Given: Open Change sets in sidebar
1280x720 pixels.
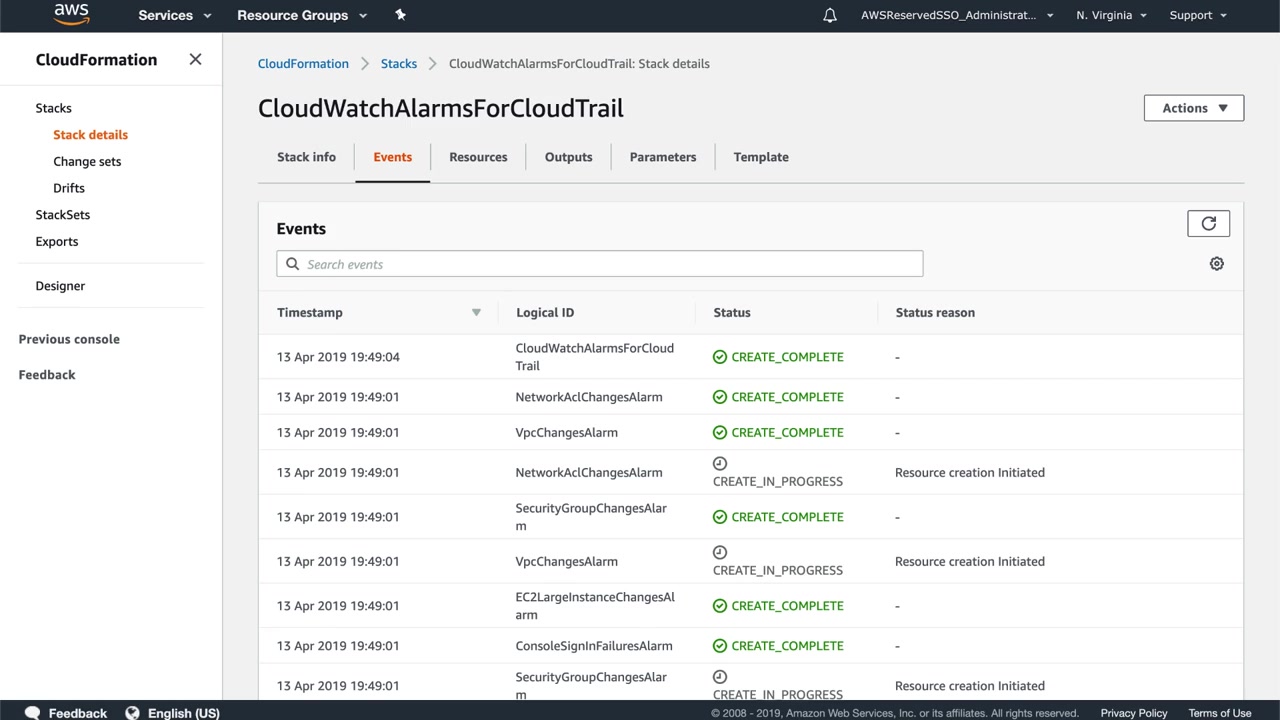Looking at the screenshot, I should coord(87,161).
